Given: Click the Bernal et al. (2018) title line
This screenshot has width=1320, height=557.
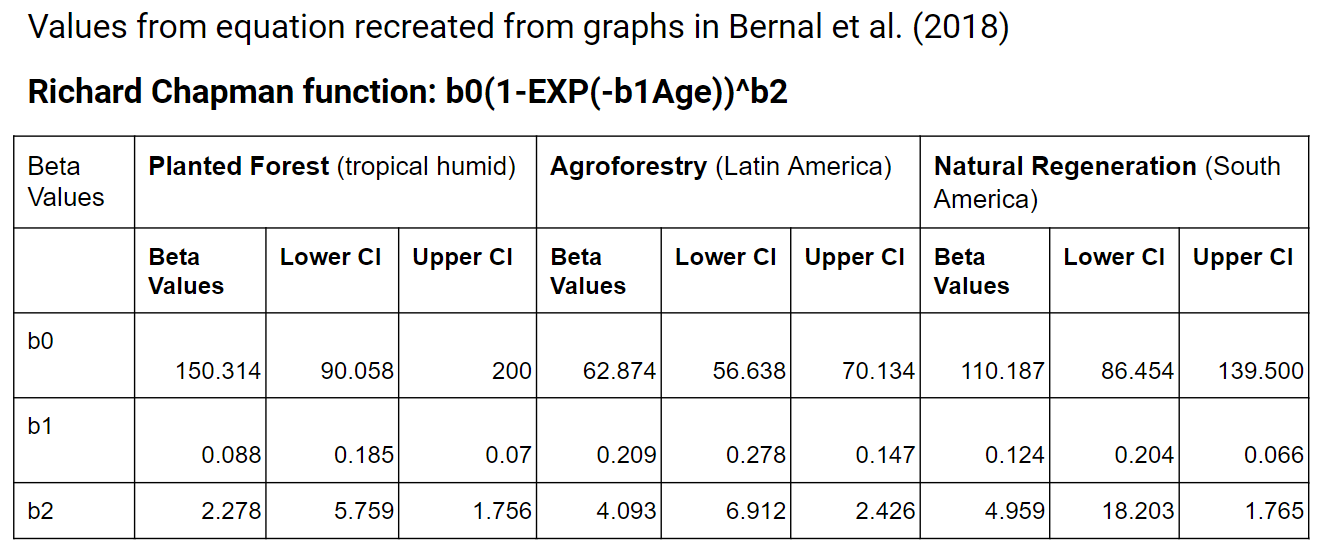Looking at the screenshot, I should point(518,27).
